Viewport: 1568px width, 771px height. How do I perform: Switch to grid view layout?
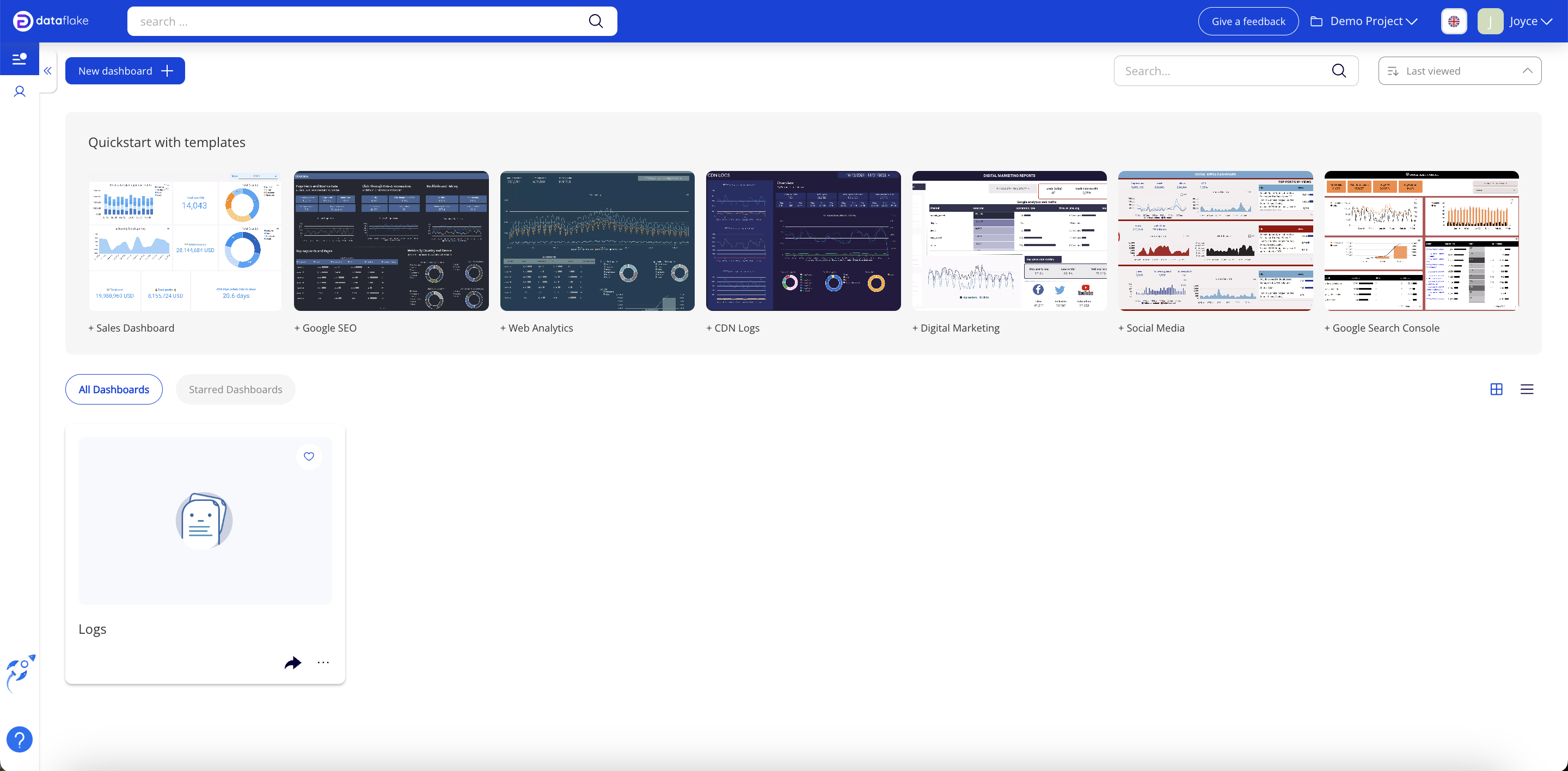click(1496, 389)
